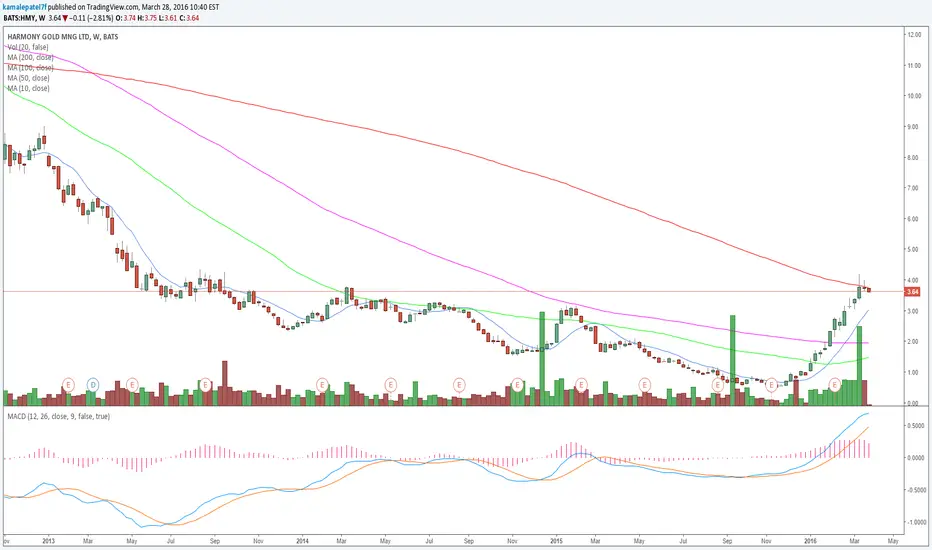Image resolution: width=932 pixels, height=550 pixels.
Task: Click the 2016 time axis label
Action: (x=810, y=541)
